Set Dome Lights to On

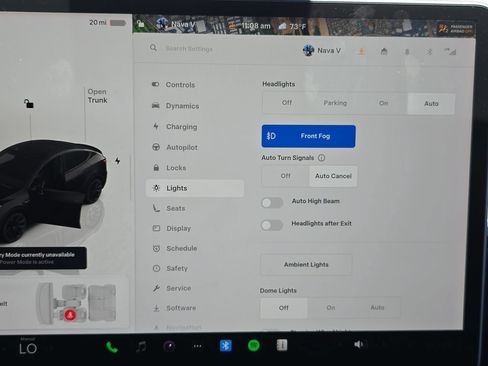click(x=331, y=308)
